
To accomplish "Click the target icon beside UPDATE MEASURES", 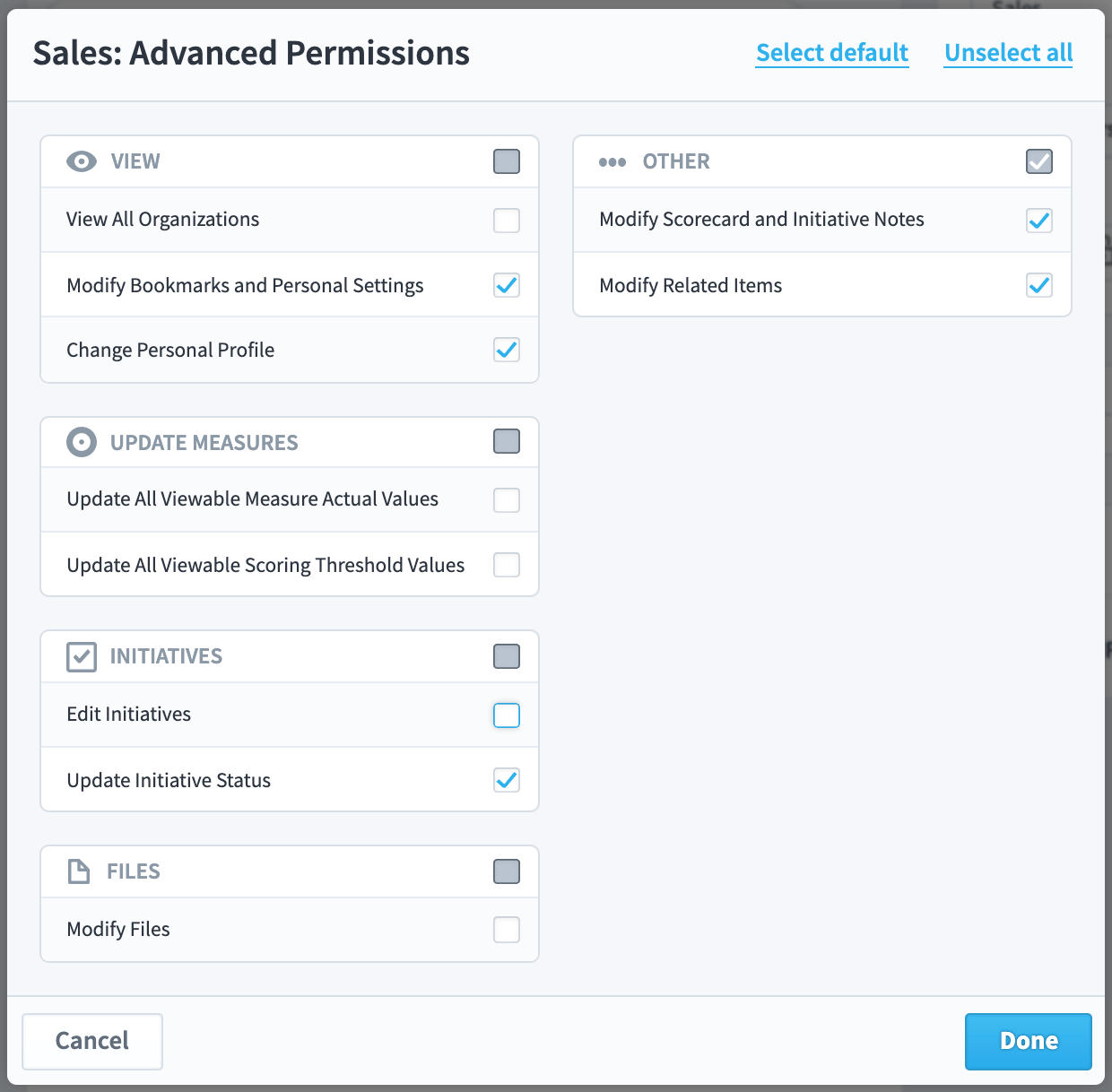I will tap(82, 442).
